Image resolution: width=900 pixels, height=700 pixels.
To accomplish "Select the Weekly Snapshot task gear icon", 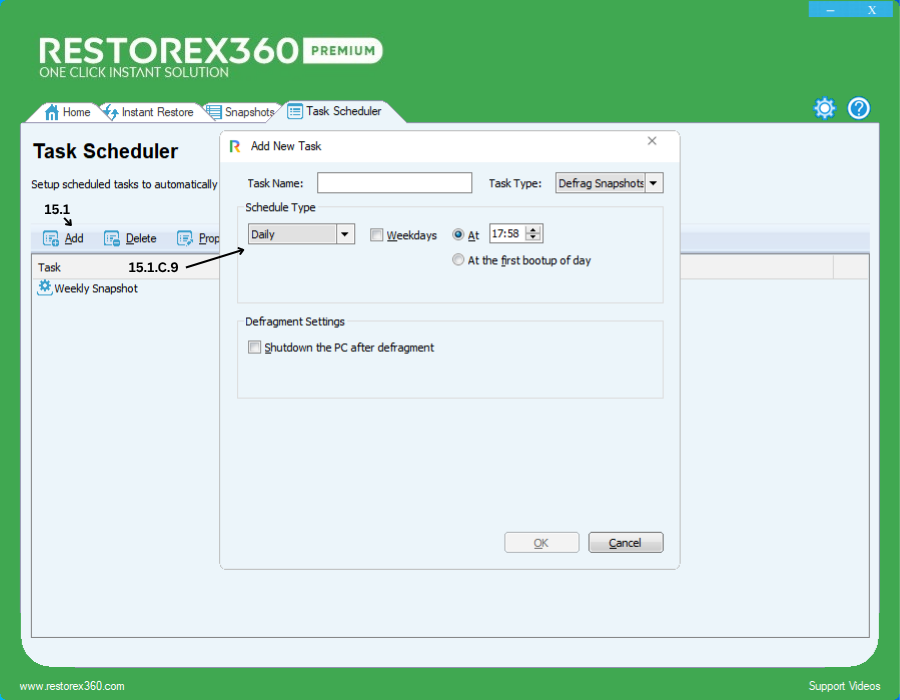I will tap(44, 288).
